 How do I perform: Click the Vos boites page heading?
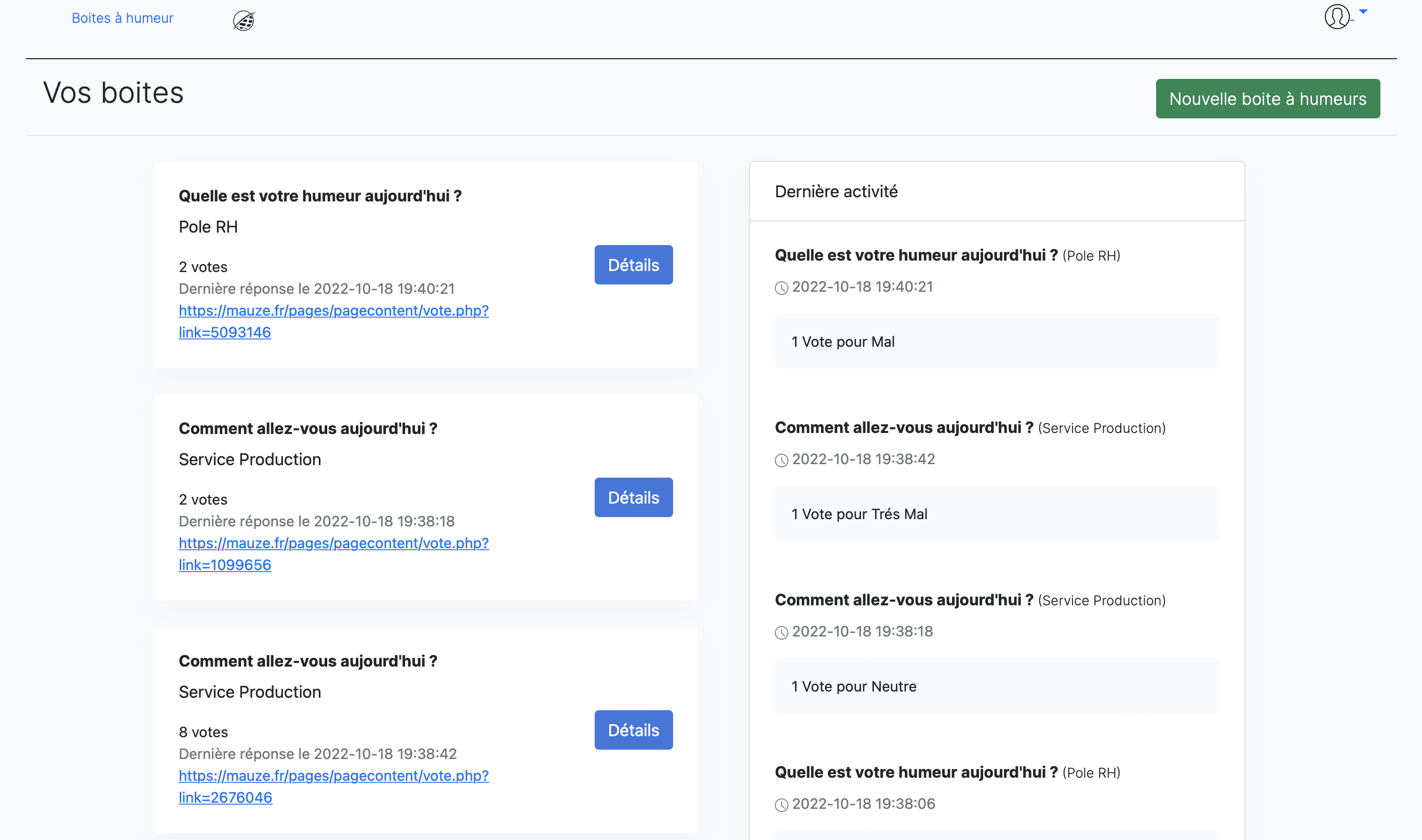[113, 93]
